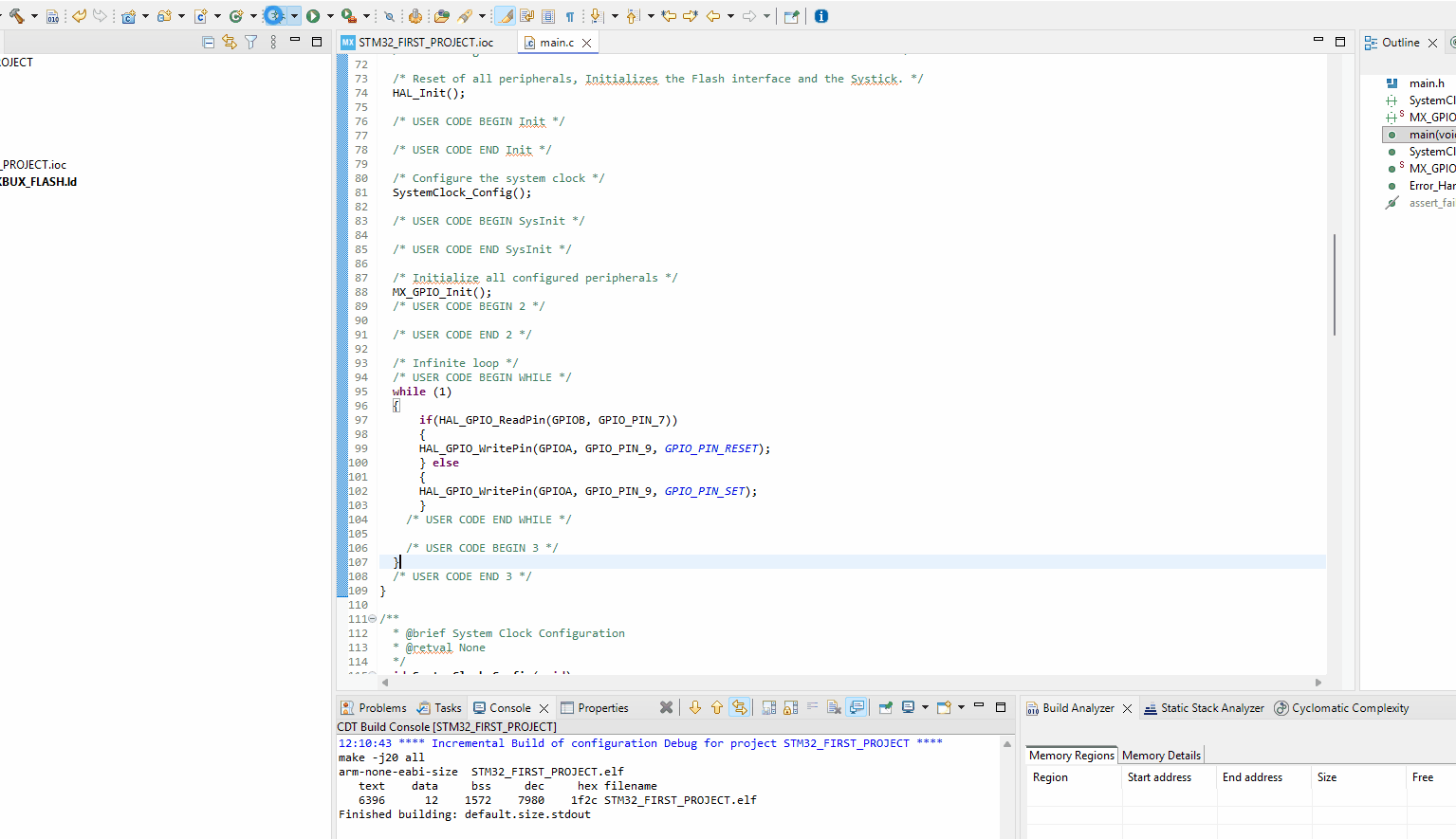The width and height of the screenshot is (1456, 839).
Task: Toggle Word Wrap in the Console
Action: click(x=812, y=707)
